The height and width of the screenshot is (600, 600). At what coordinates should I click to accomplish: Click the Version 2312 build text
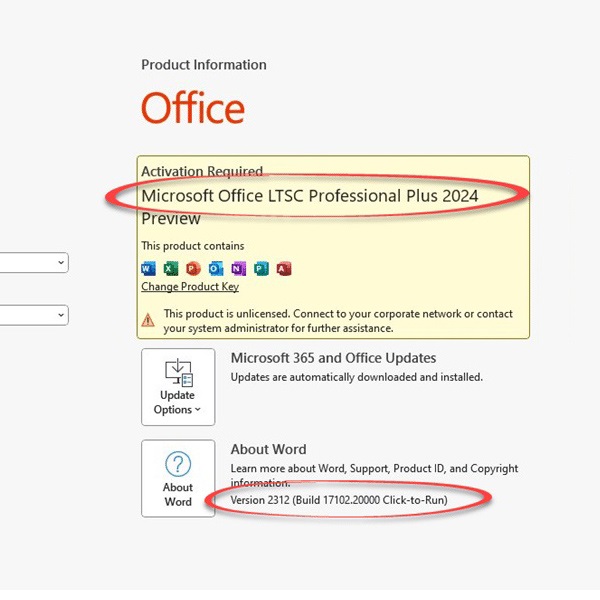point(339,500)
